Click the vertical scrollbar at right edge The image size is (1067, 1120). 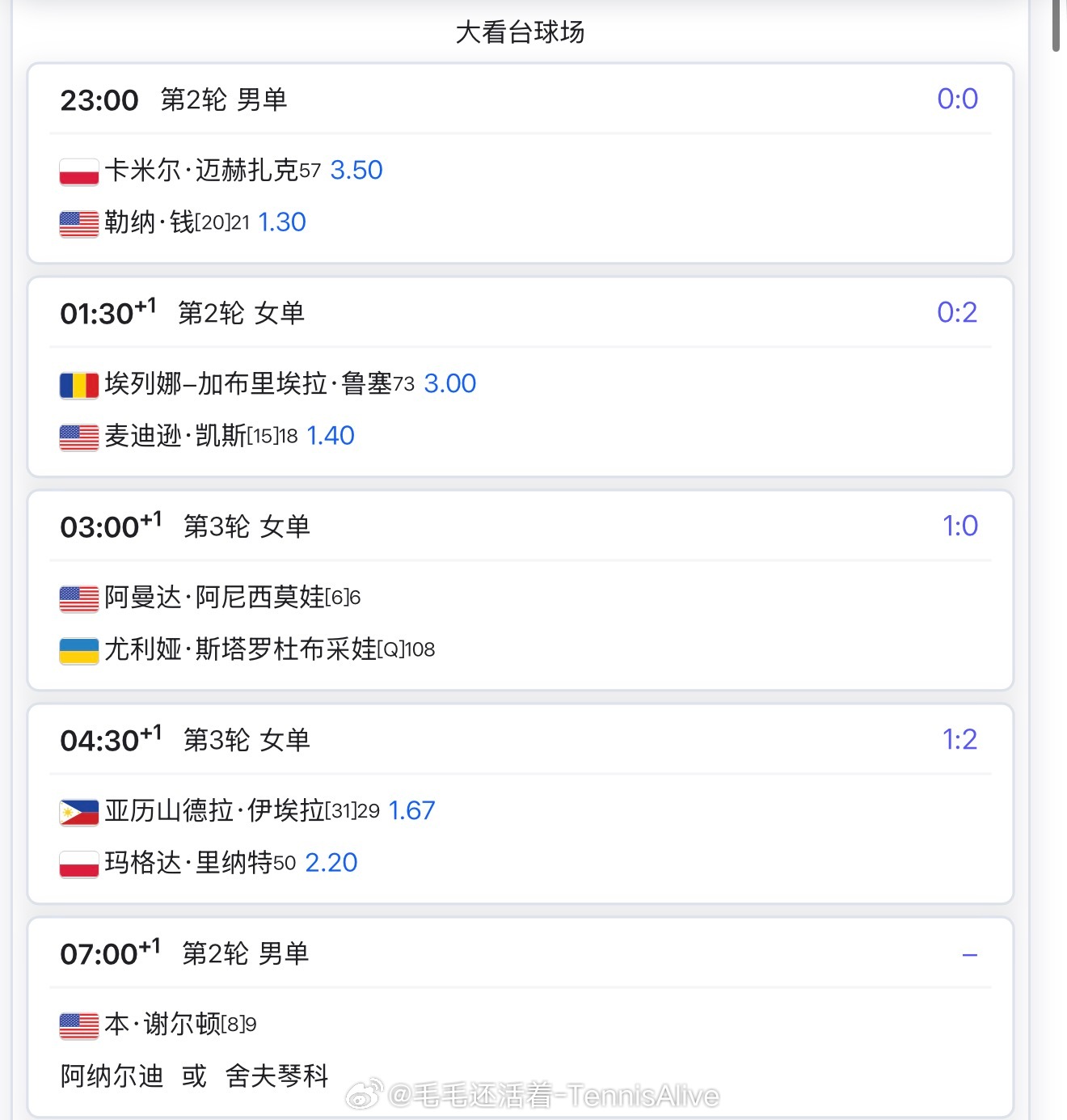pos(1056,26)
